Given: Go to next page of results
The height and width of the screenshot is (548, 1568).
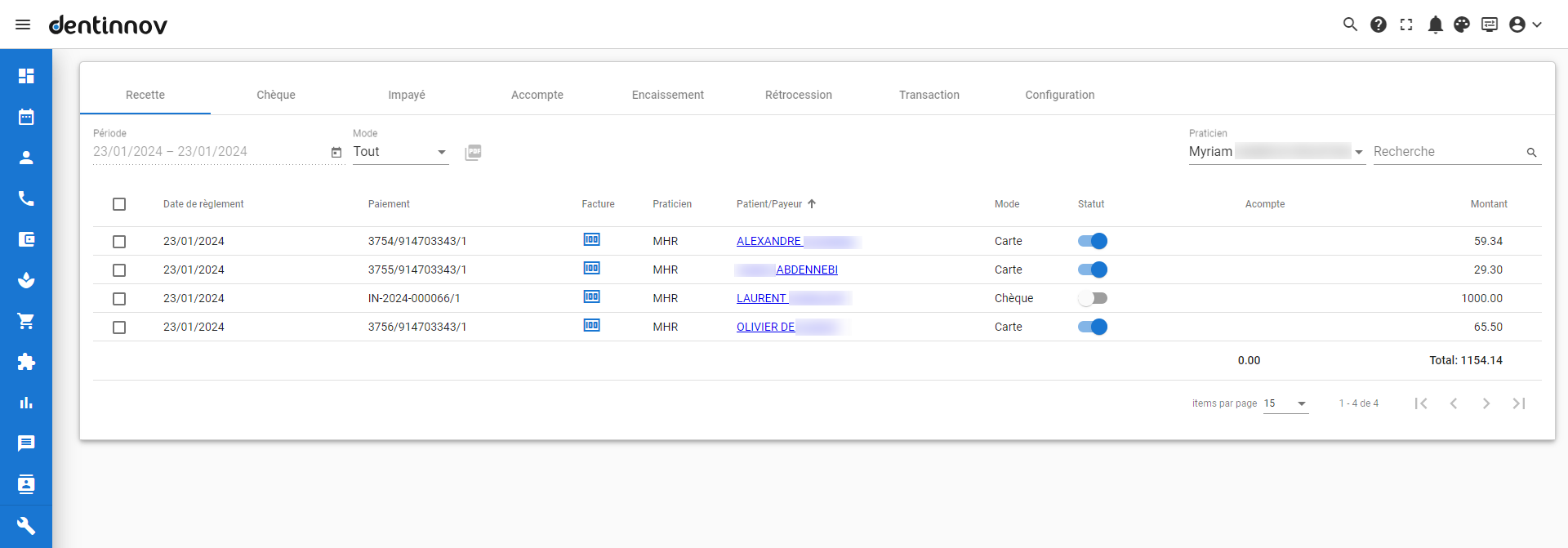Looking at the screenshot, I should click(1486, 403).
